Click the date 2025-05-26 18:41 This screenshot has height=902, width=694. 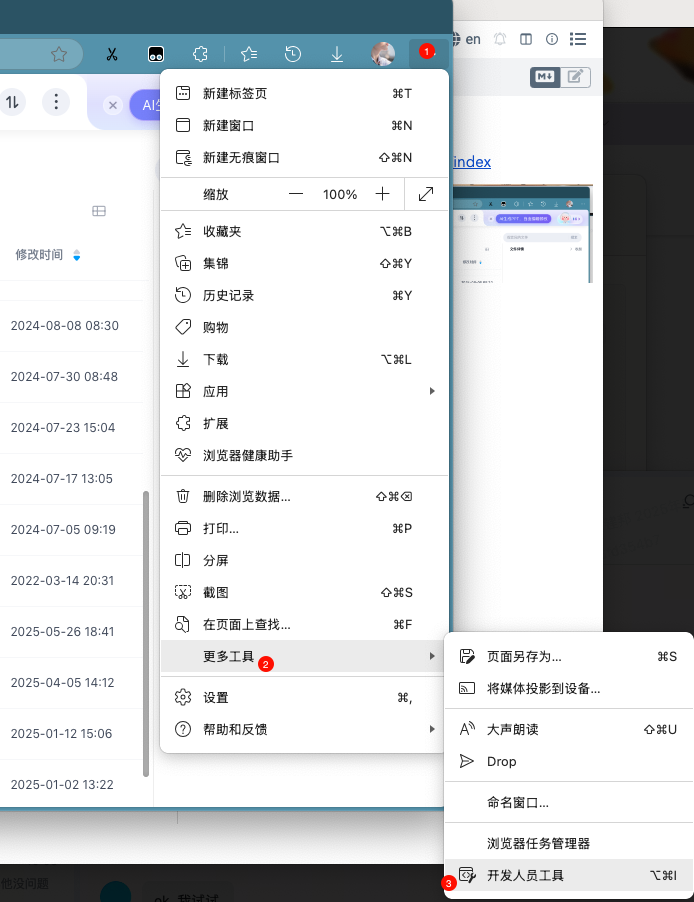(62, 632)
